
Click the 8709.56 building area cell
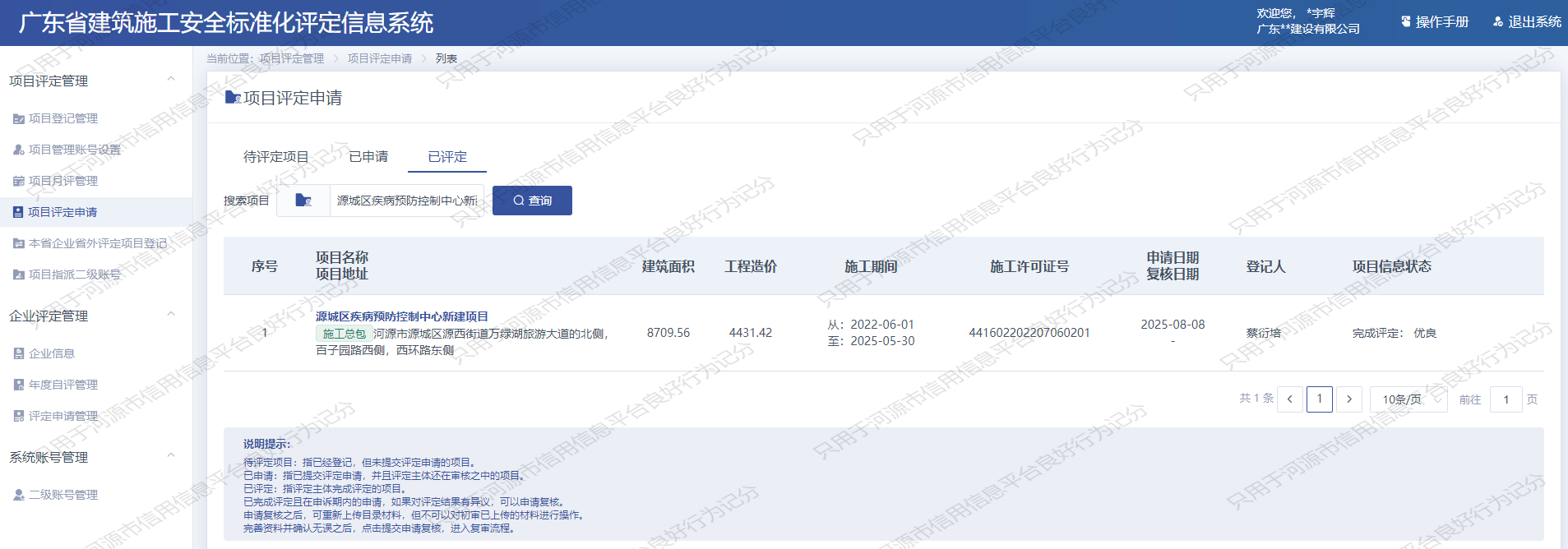pos(668,333)
